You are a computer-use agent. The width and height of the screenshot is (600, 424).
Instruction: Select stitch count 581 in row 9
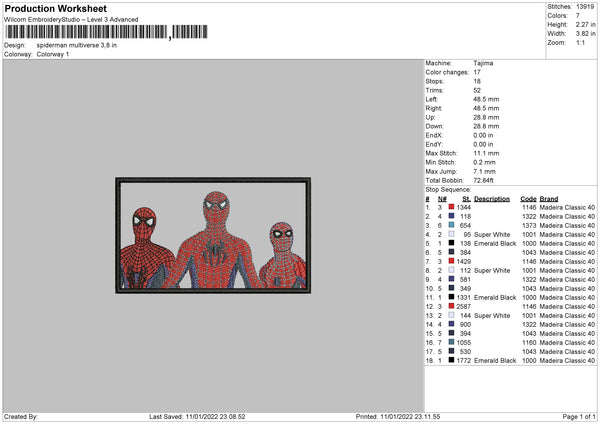coord(465,279)
